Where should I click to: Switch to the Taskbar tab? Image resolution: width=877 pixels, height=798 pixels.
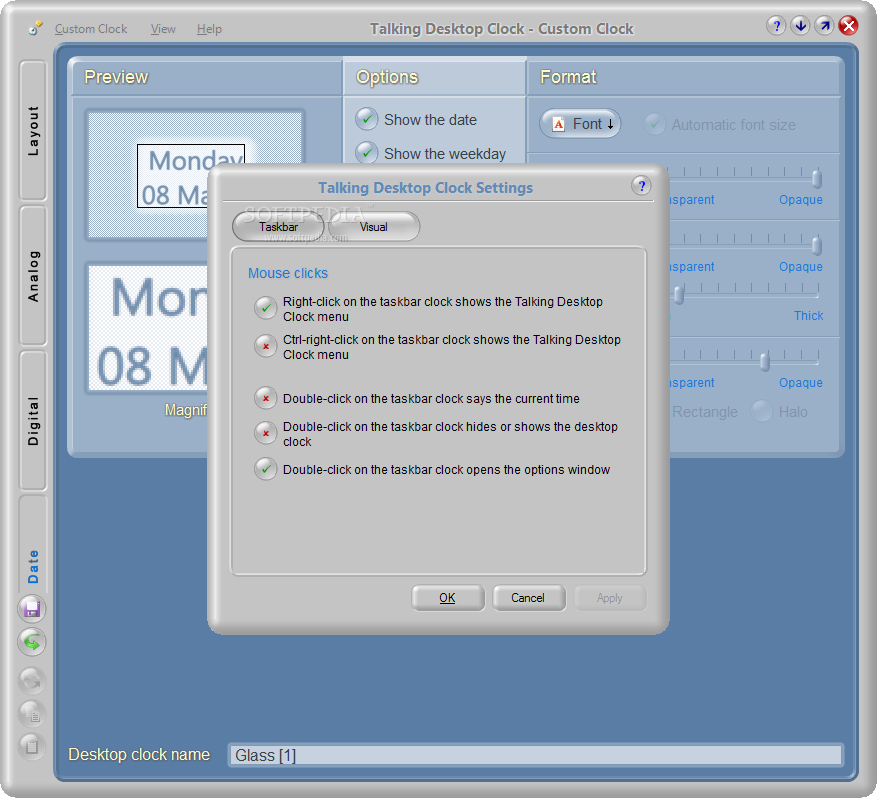[x=278, y=226]
